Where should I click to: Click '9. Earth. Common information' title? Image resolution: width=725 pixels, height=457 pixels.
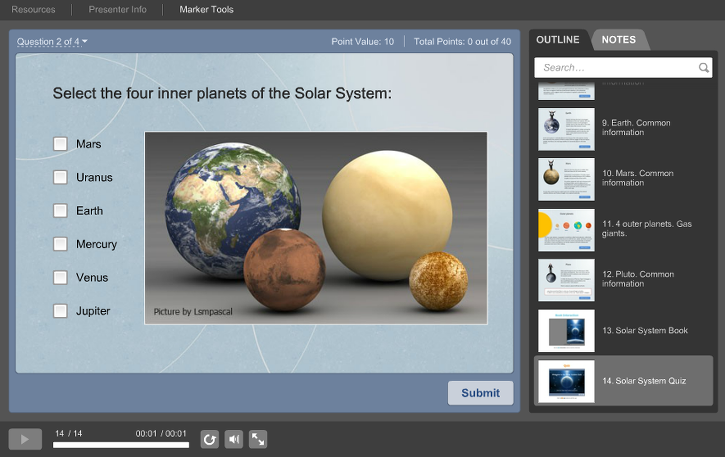tap(636, 128)
